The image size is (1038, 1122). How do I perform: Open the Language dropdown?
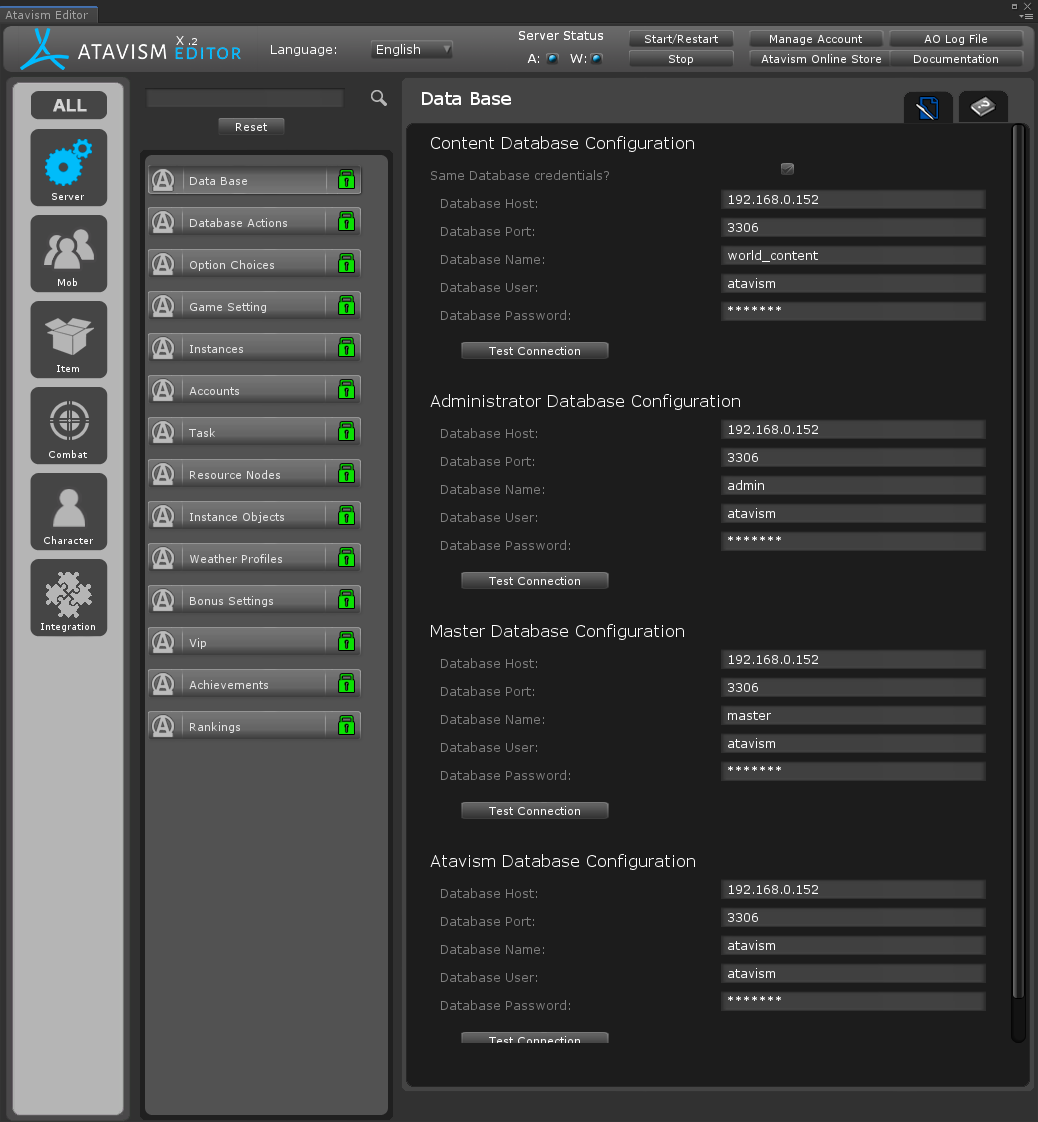[412, 49]
